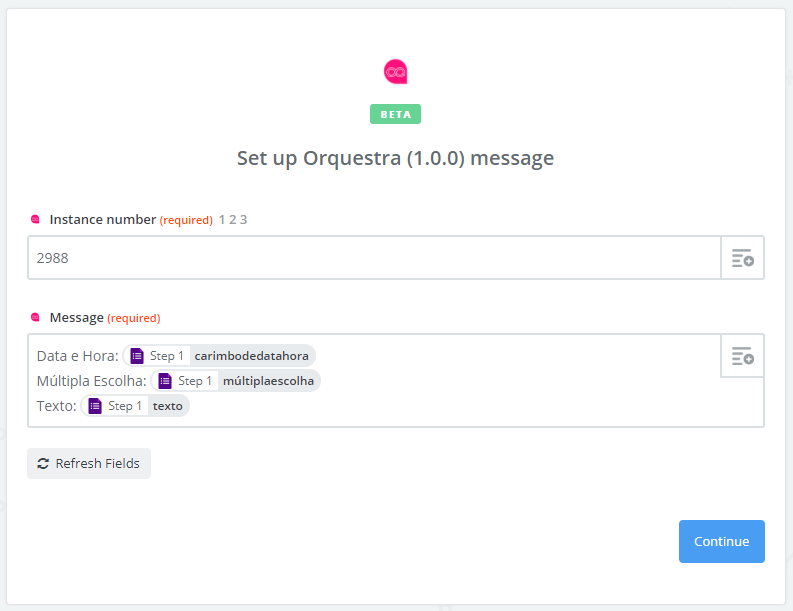The width and height of the screenshot is (793, 611).
Task: Focus the Instance number input with 2988
Action: (x=374, y=257)
